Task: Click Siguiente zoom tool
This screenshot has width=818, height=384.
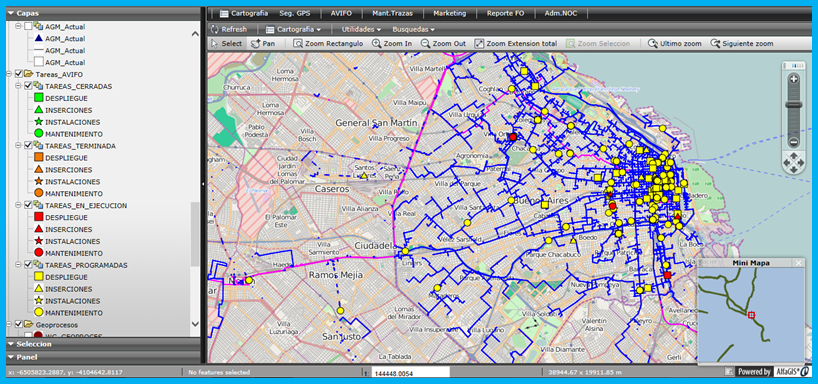Action: [742, 44]
